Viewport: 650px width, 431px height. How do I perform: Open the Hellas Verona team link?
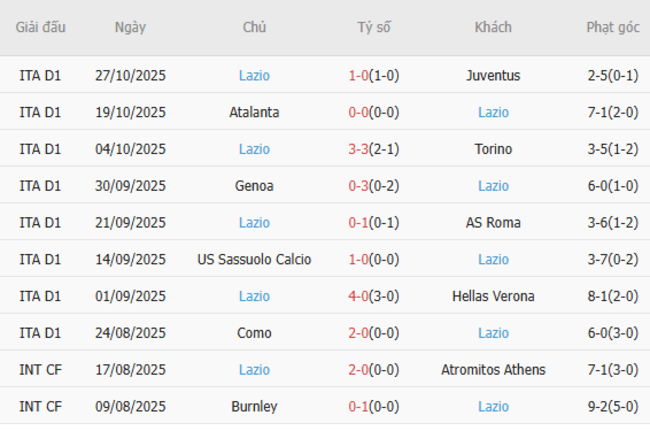pyautogui.click(x=493, y=297)
